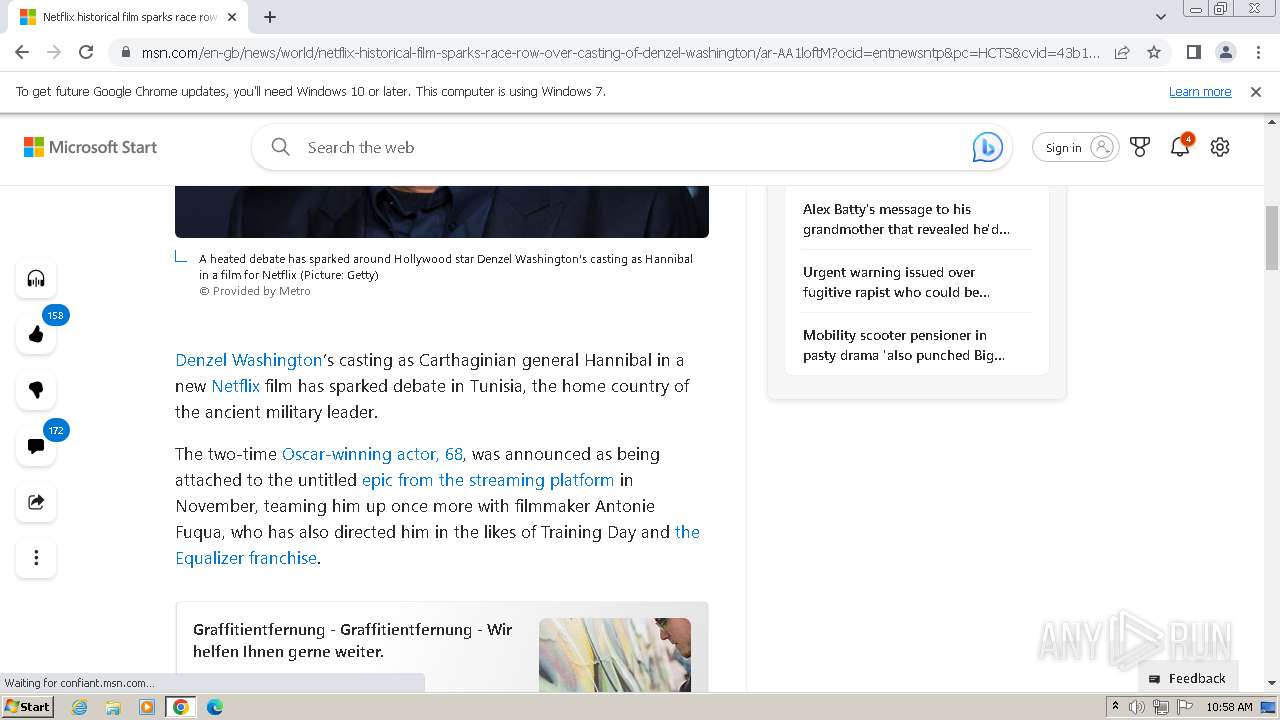Open more options vertical dots
The image size is (1280, 720).
click(x=36, y=558)
